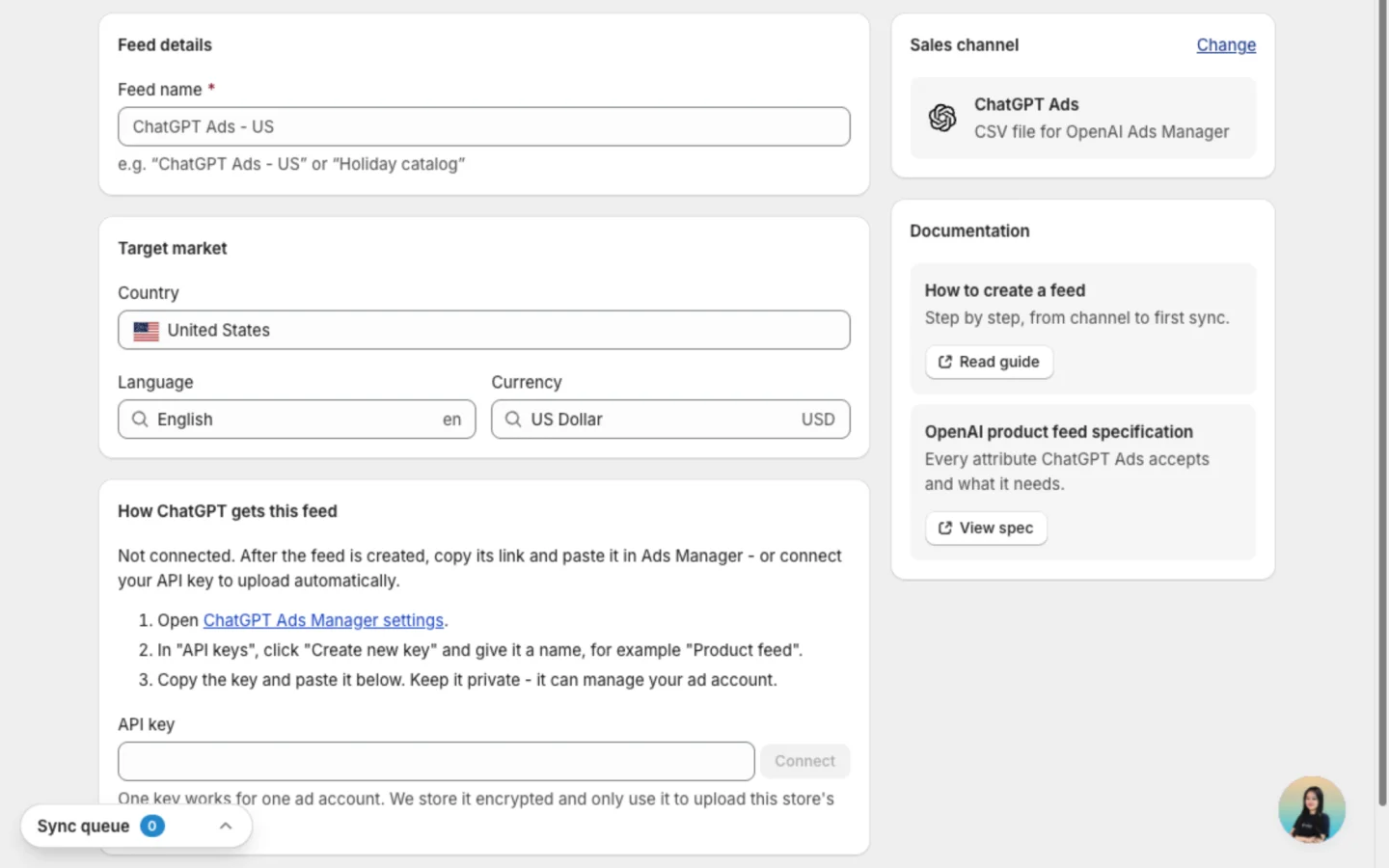The height and width of the screenshot is (868, 1389).
Task: Open the support chat avatar
Action: point(1312,809)
